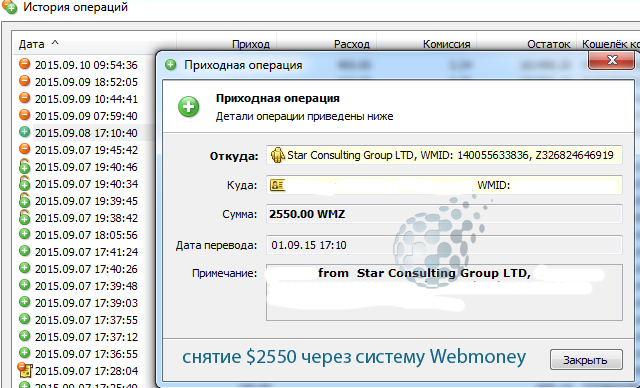The height and width of the screenshot is (388, 640).
Task: Click the green plus icon for 2015.09.08 17:10:40
Action: coord(24,132)
